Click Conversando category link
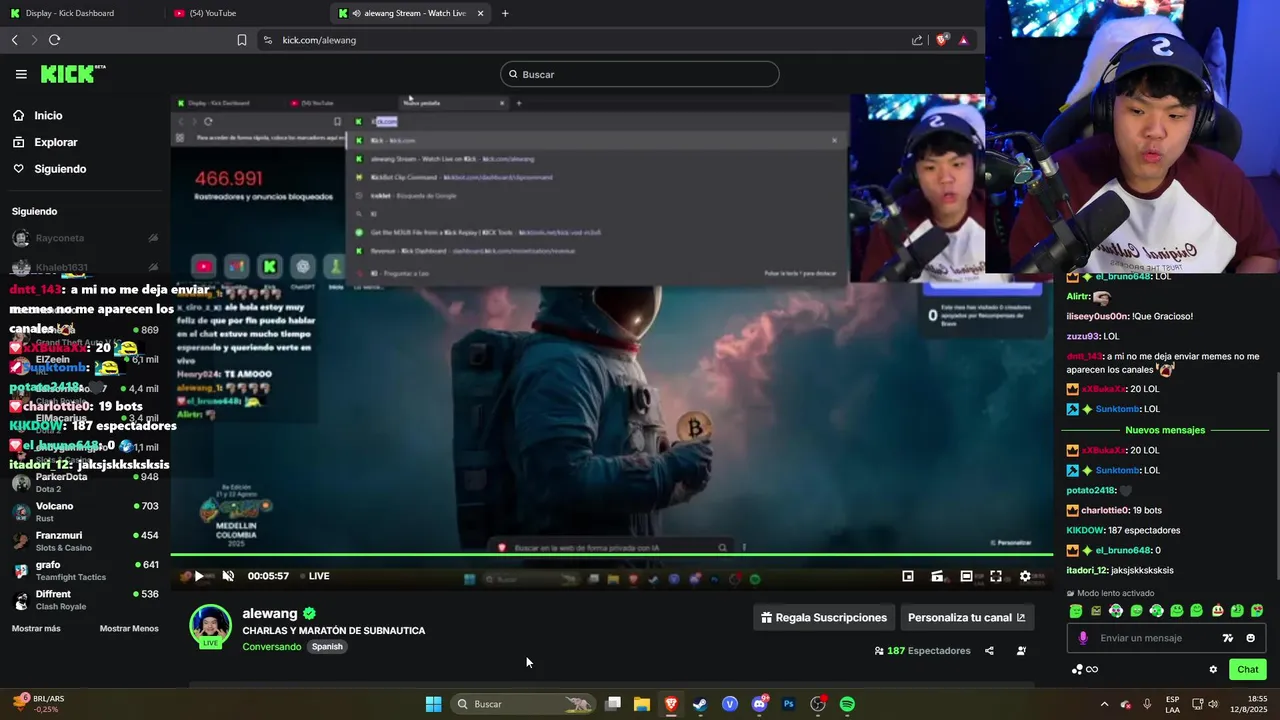This screenshot has height=720, width=1280. tap(272, 647)
